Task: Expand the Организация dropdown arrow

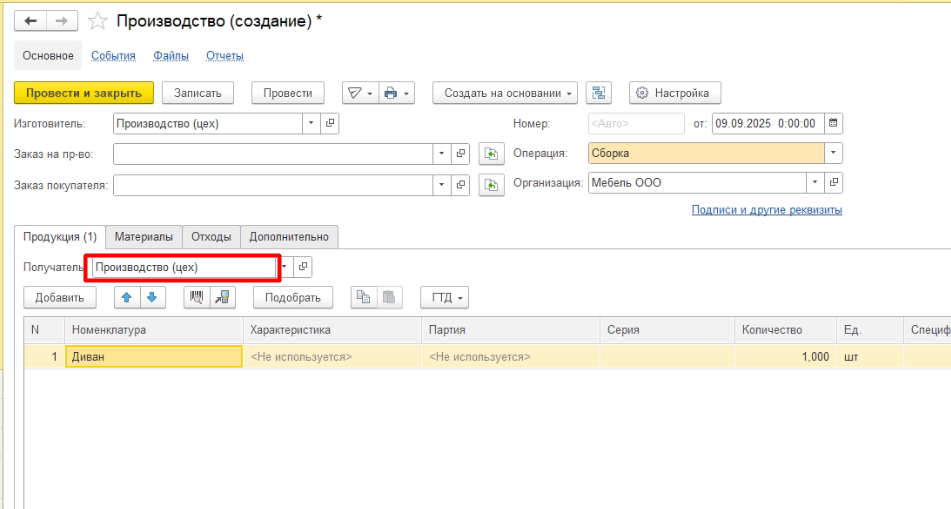Action: pos(815,183)
